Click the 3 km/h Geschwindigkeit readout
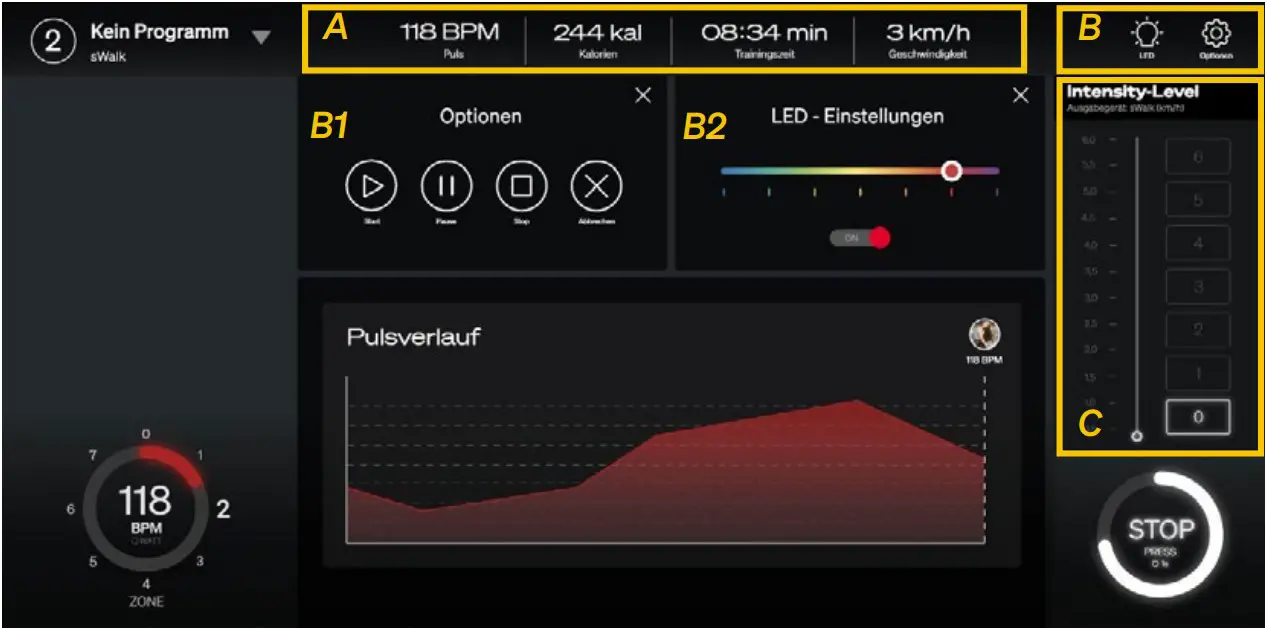The image size is (1267, 629). [x=928, y=40]
